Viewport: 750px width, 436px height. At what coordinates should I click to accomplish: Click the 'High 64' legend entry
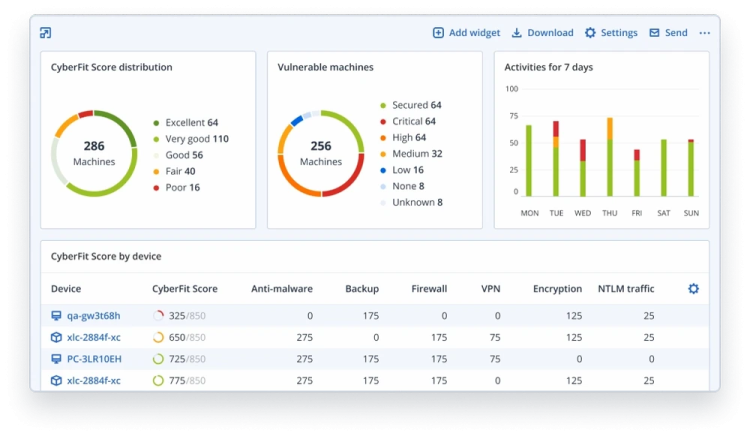pyautogui.click(x=403, y=138)
